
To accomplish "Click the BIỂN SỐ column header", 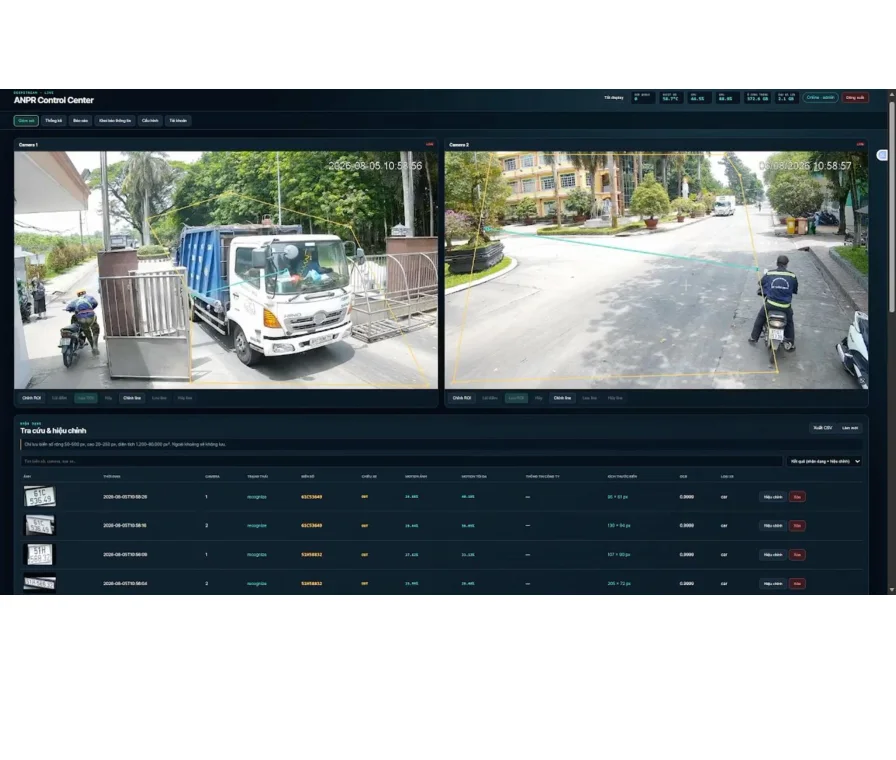I will [x=307, y=476].
